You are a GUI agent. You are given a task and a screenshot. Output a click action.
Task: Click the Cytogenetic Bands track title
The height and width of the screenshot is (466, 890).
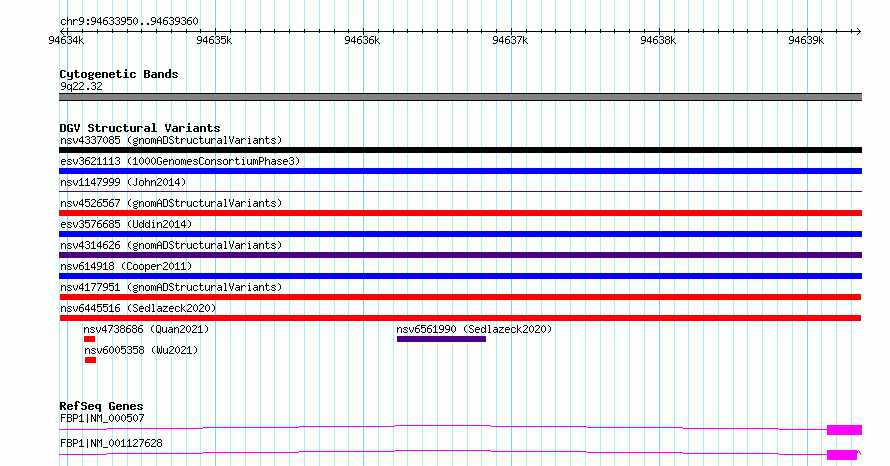tap(119, 74)
